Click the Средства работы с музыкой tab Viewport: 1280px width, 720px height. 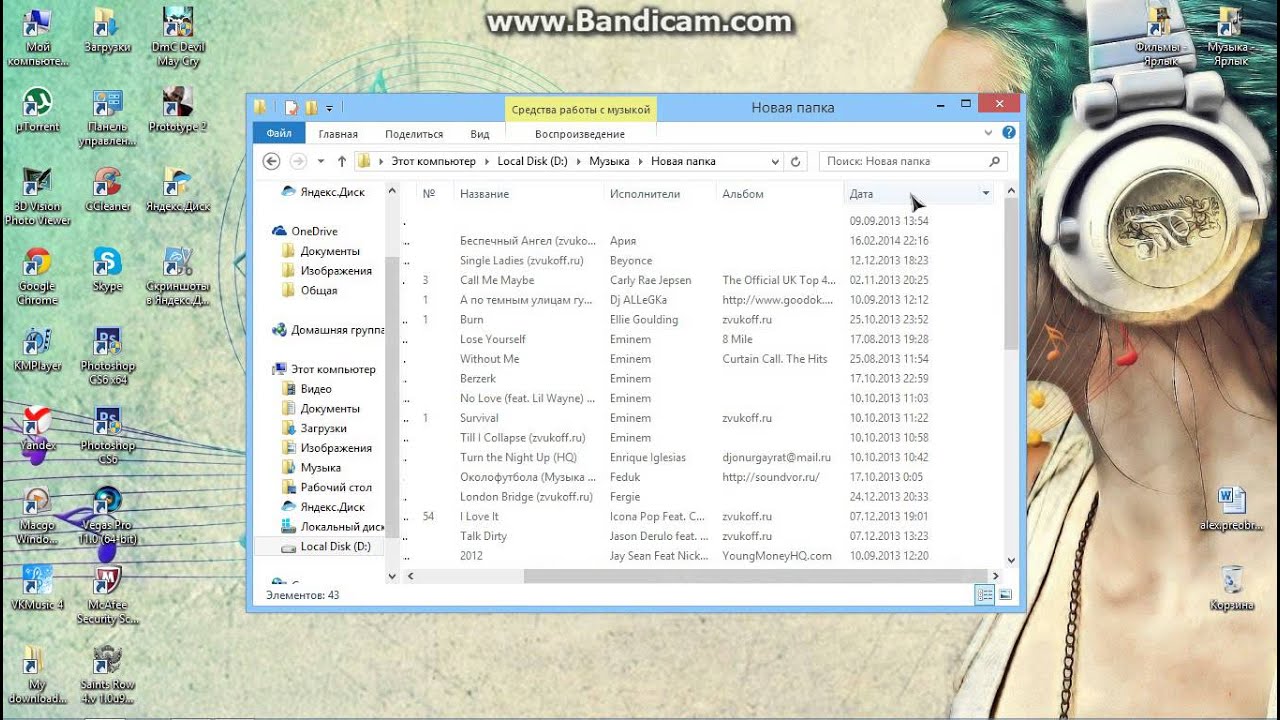pos(581,109)
